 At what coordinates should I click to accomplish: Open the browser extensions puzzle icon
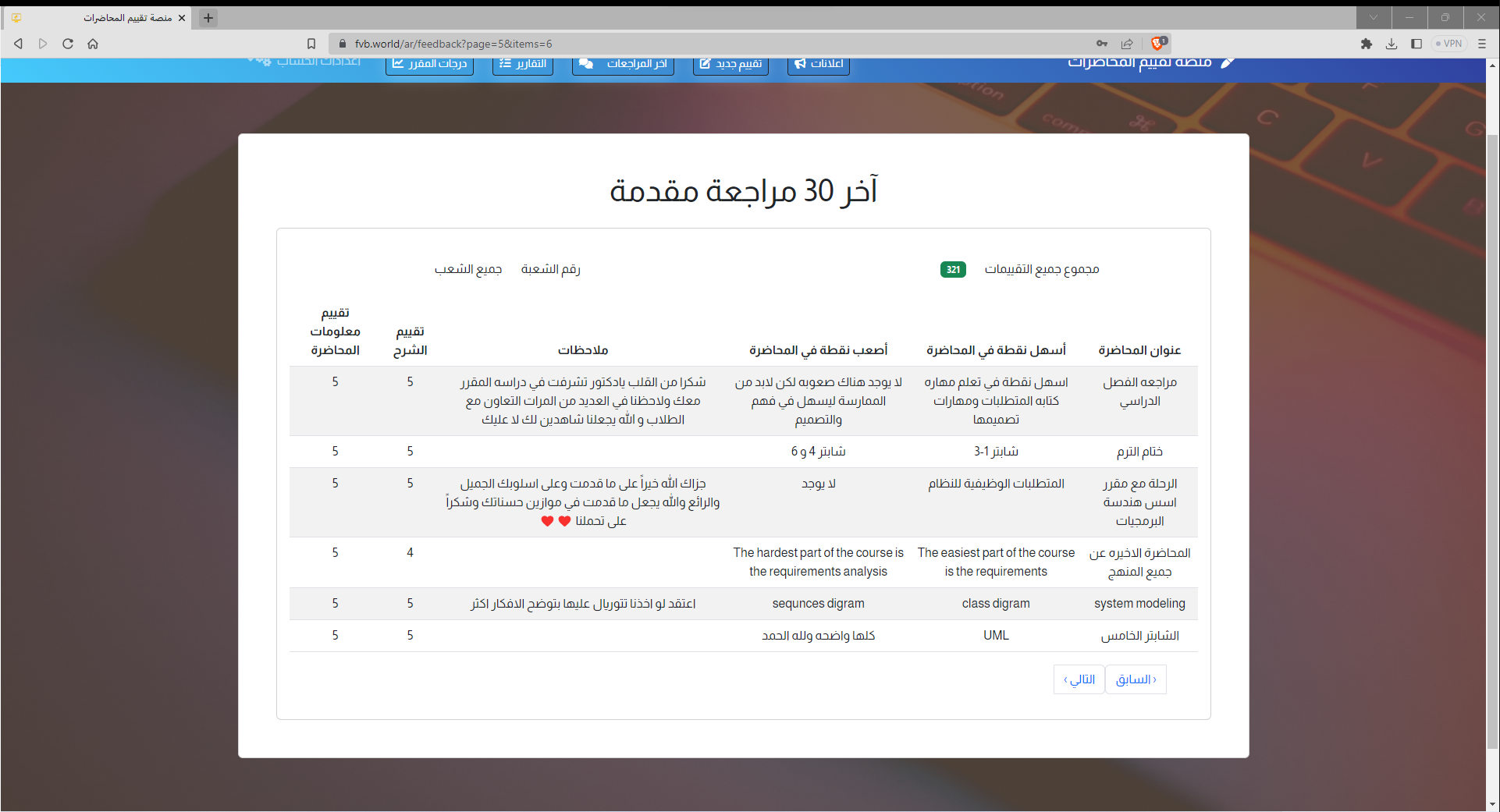click(1366, 44)
